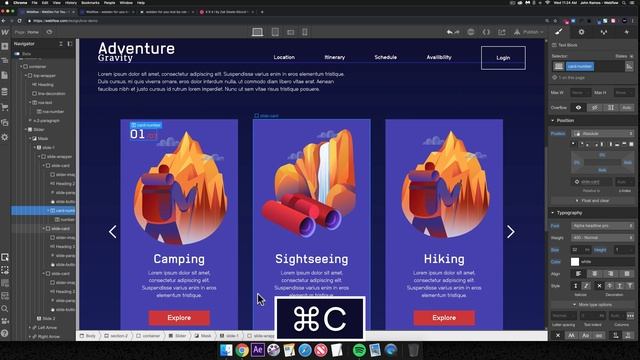Open the Assets panel
This screenshot has width=640, height=360.
pos(5,122)
